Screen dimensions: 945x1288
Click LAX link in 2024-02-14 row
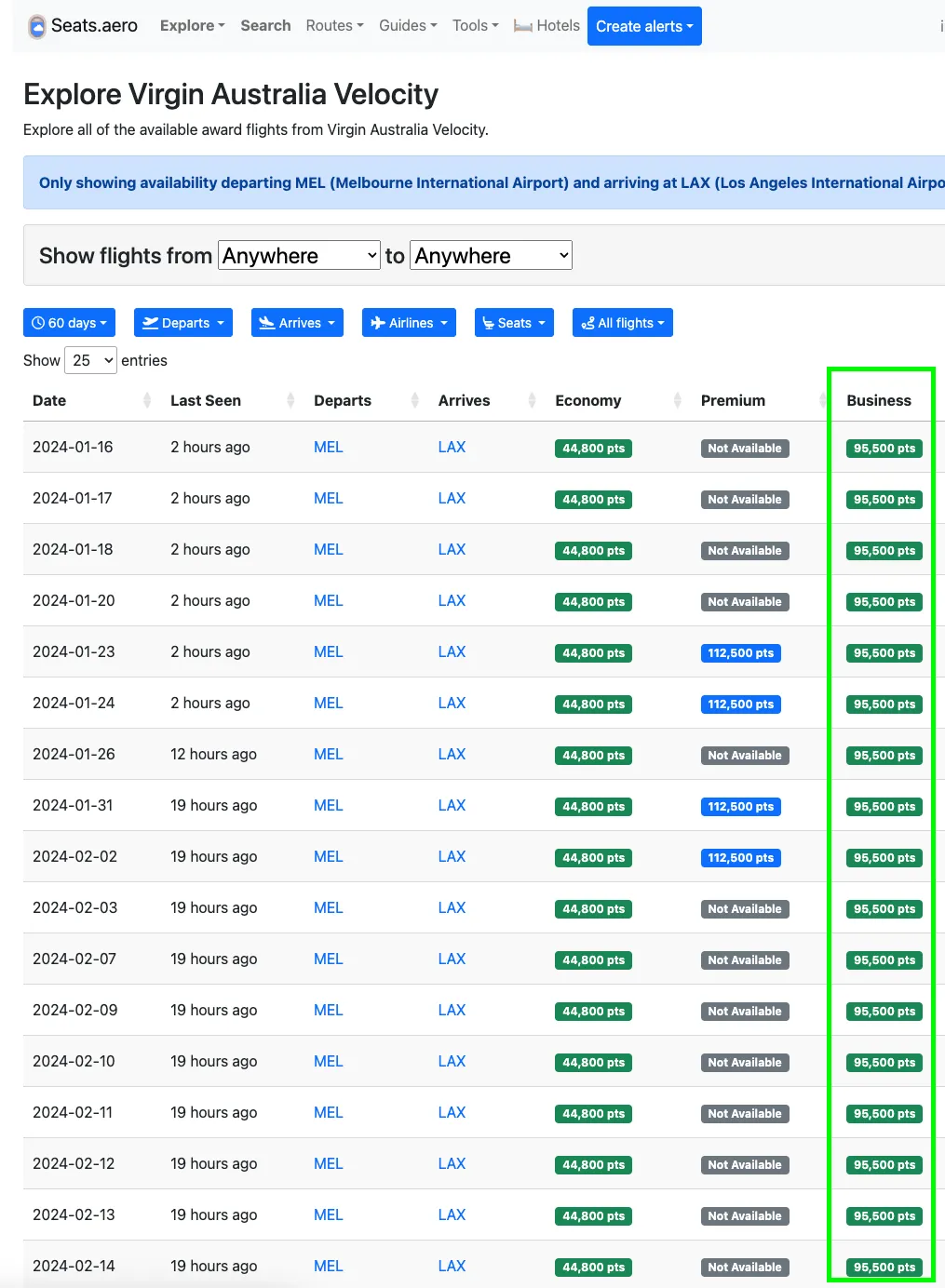tap(452, 1267)
